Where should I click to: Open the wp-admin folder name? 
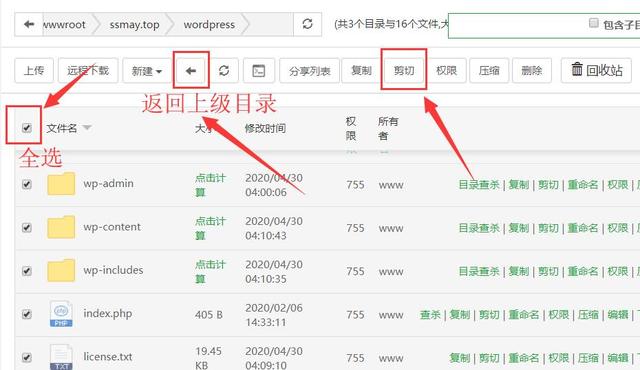coord(109,184)
